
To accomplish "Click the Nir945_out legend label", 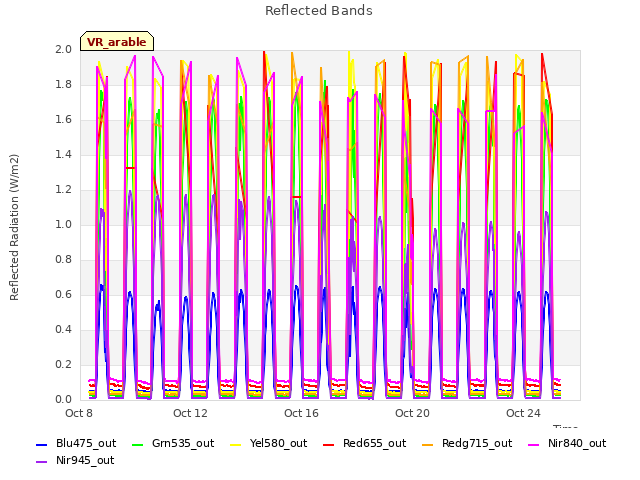I will pyautogui.click(x=85, y=460).
